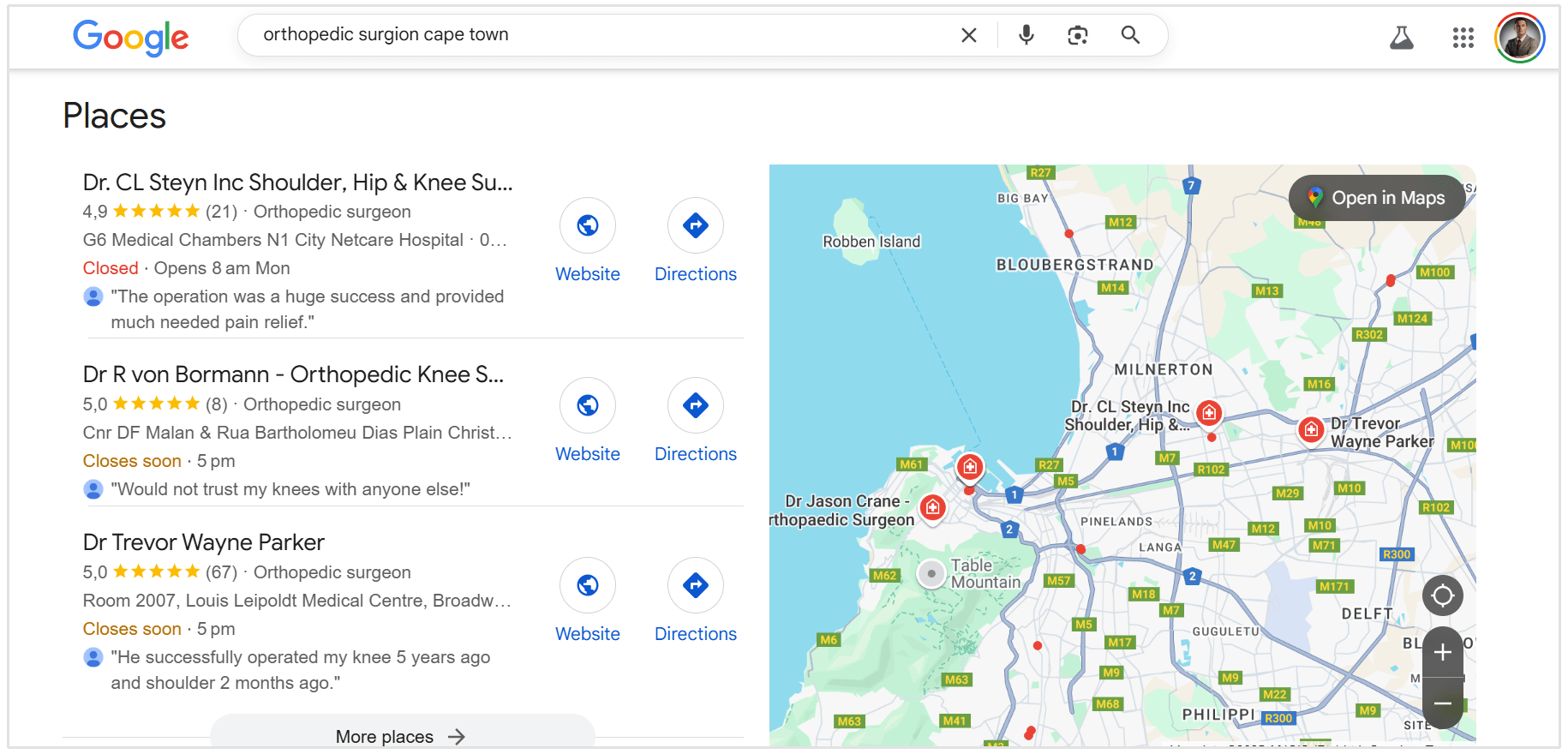Open Dr Trevor Wayne Parker listing title
The width and height of the screenshot is (1568, 754).
point(204,542)
